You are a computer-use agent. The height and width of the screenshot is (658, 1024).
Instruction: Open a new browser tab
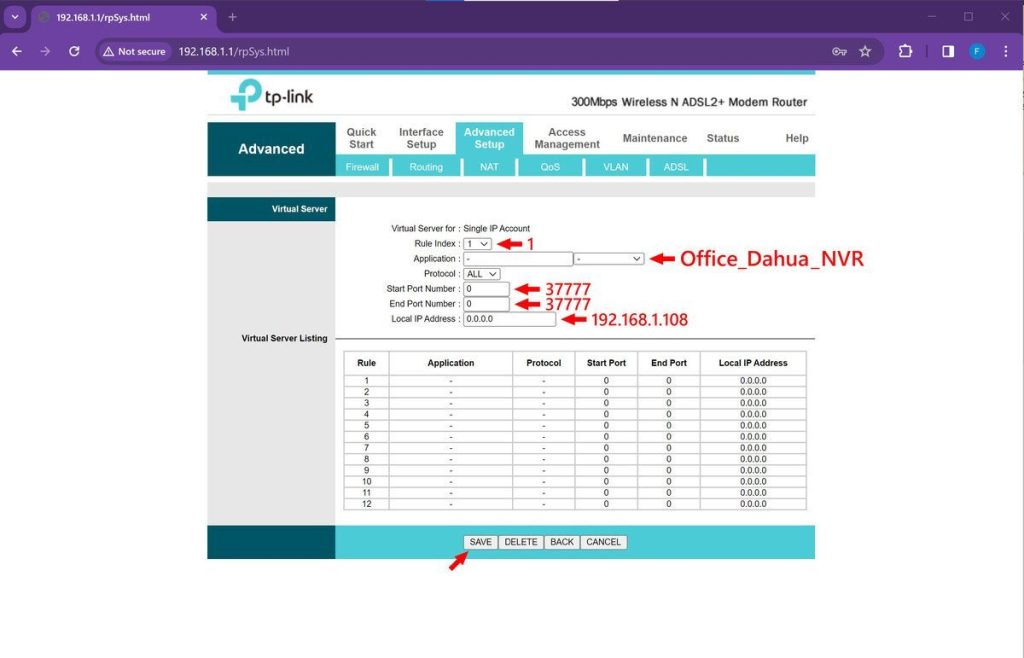click(x=232, y=17)
